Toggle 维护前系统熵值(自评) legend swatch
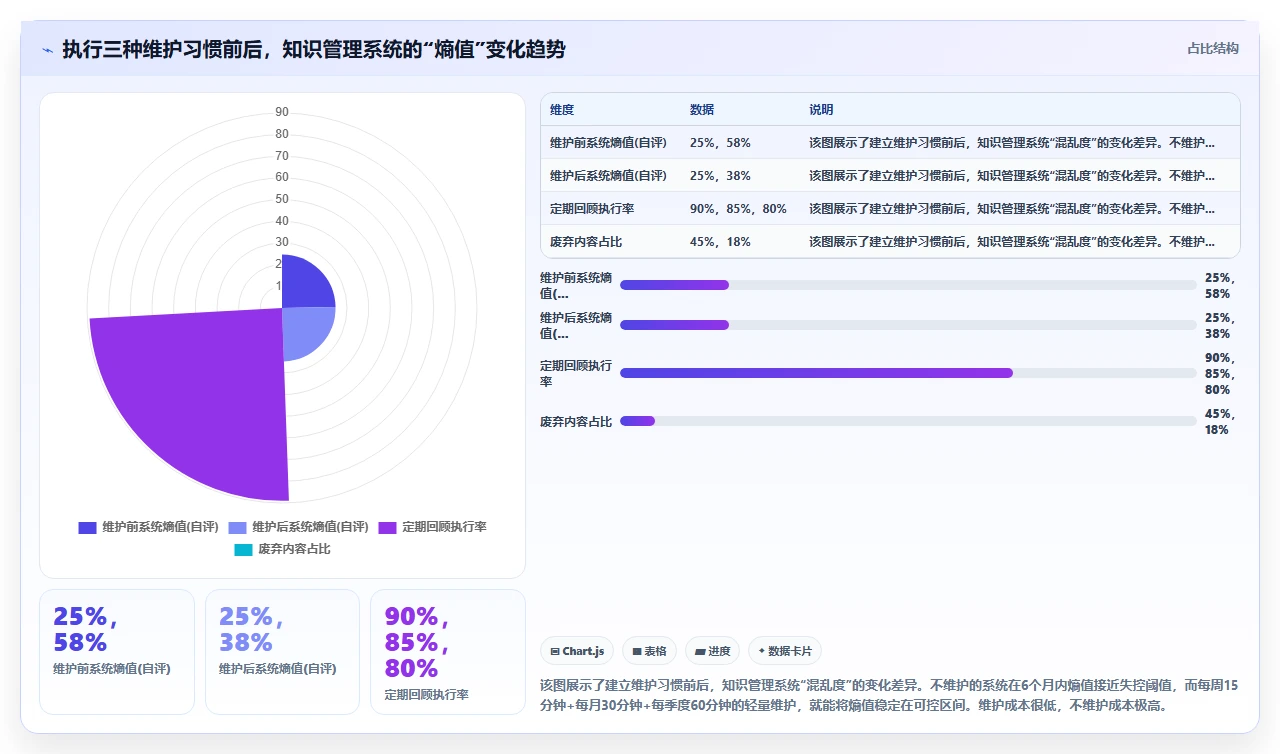 pyautogui.click(x=87, y=527)
